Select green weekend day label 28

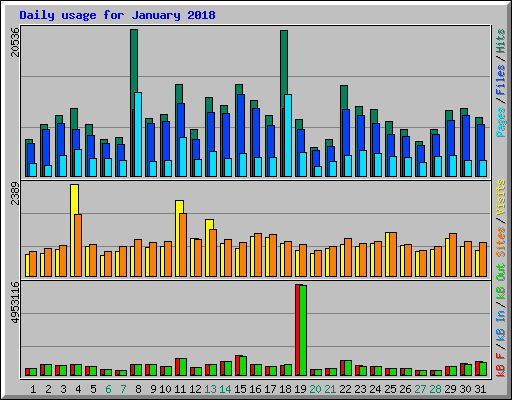click(435, 389)
